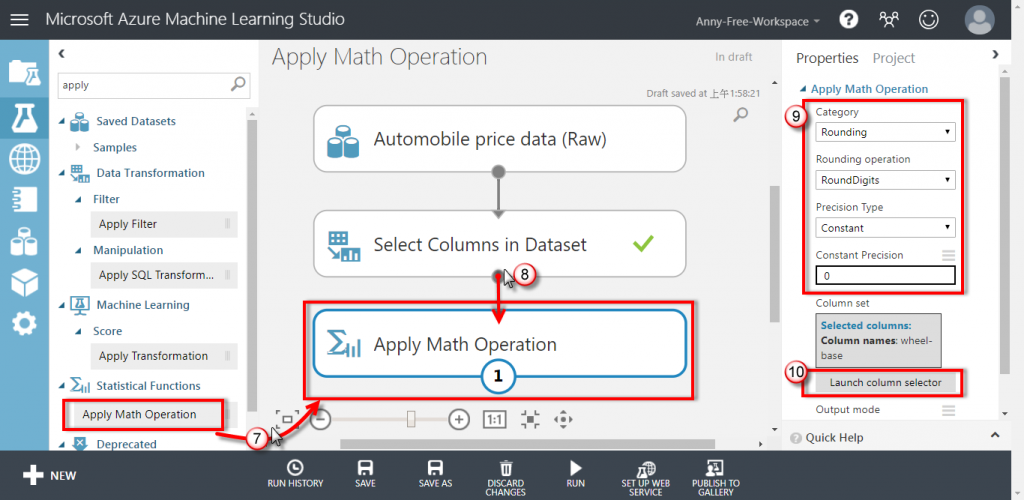Open Anny-Free-Workspace workspace dropdown

pos(758,21)
